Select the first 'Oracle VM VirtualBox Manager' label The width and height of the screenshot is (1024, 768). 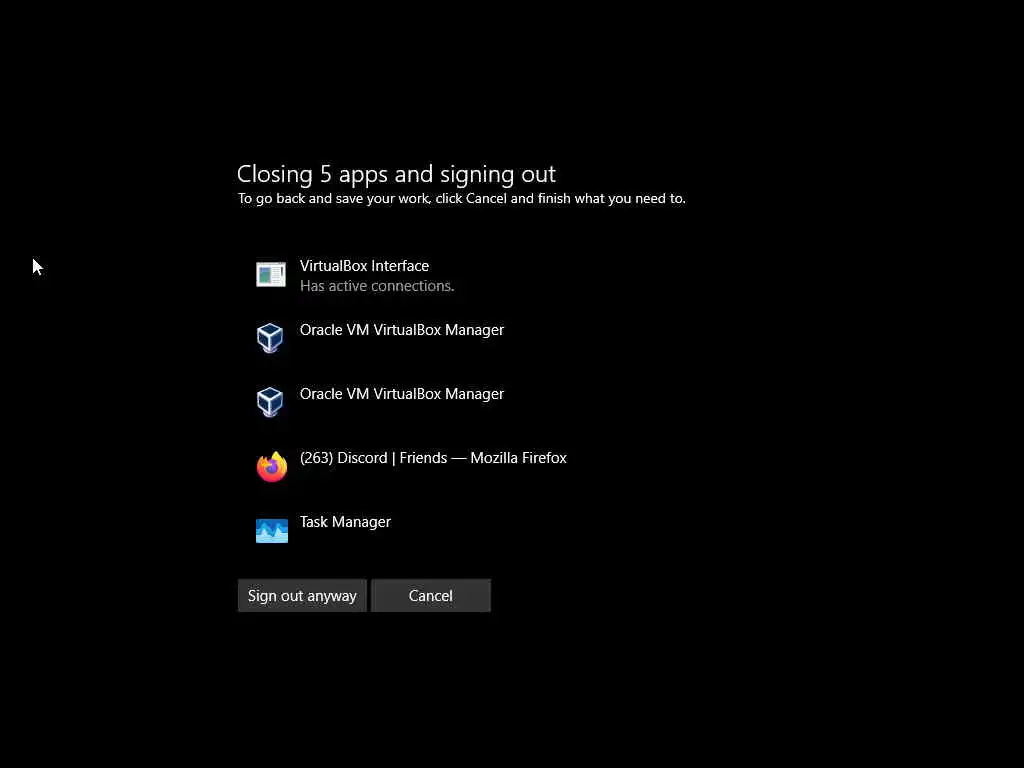(x=402, y=330)
